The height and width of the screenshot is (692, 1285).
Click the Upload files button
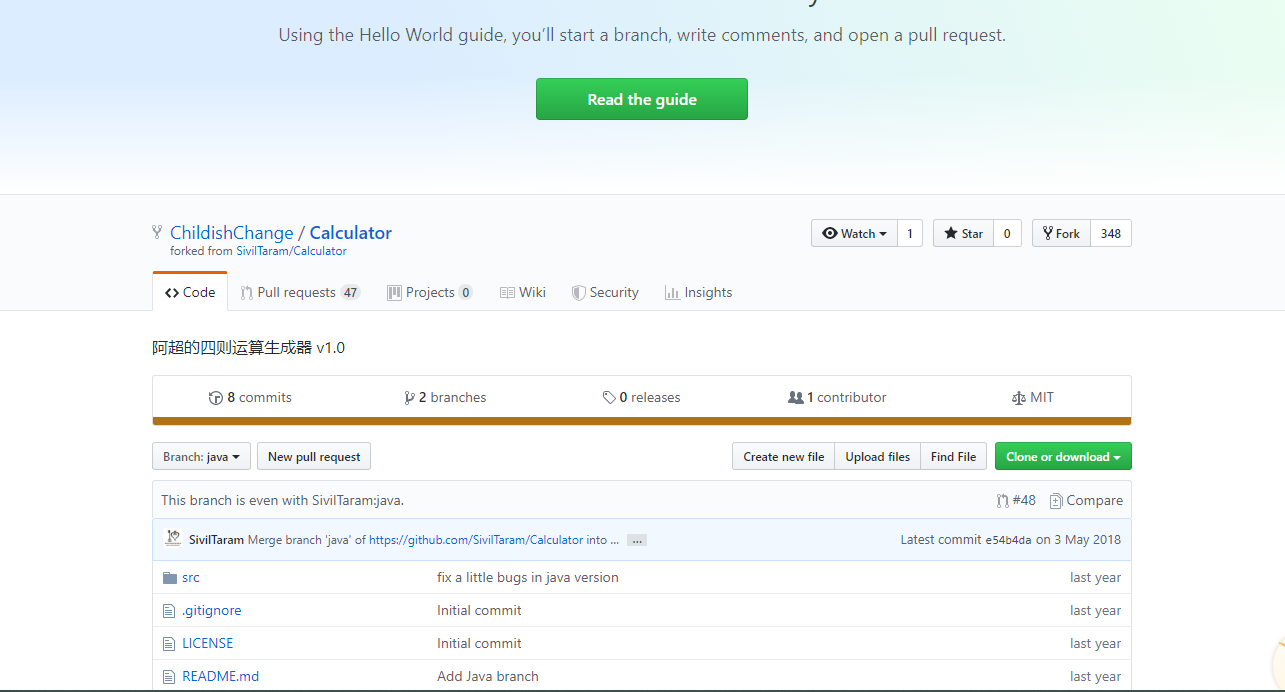877,456
